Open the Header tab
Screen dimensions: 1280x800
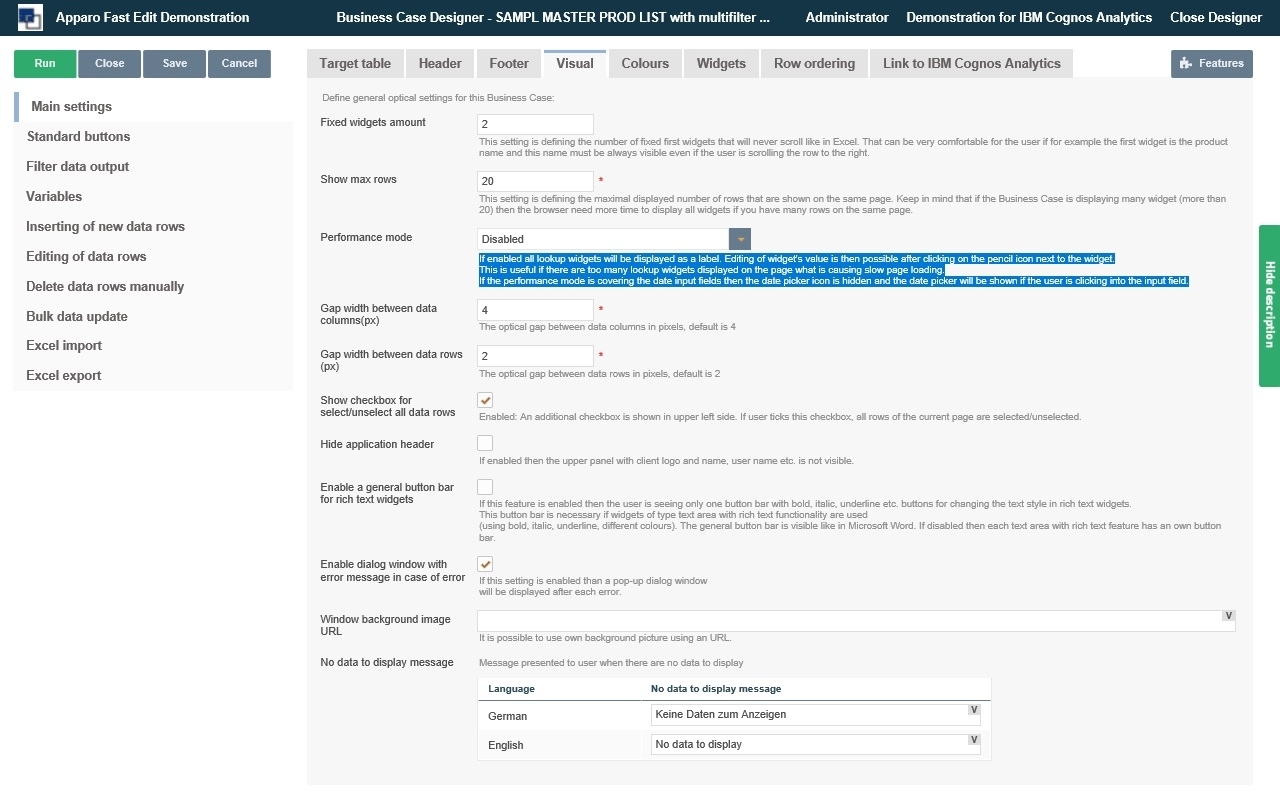pos(440,63)
